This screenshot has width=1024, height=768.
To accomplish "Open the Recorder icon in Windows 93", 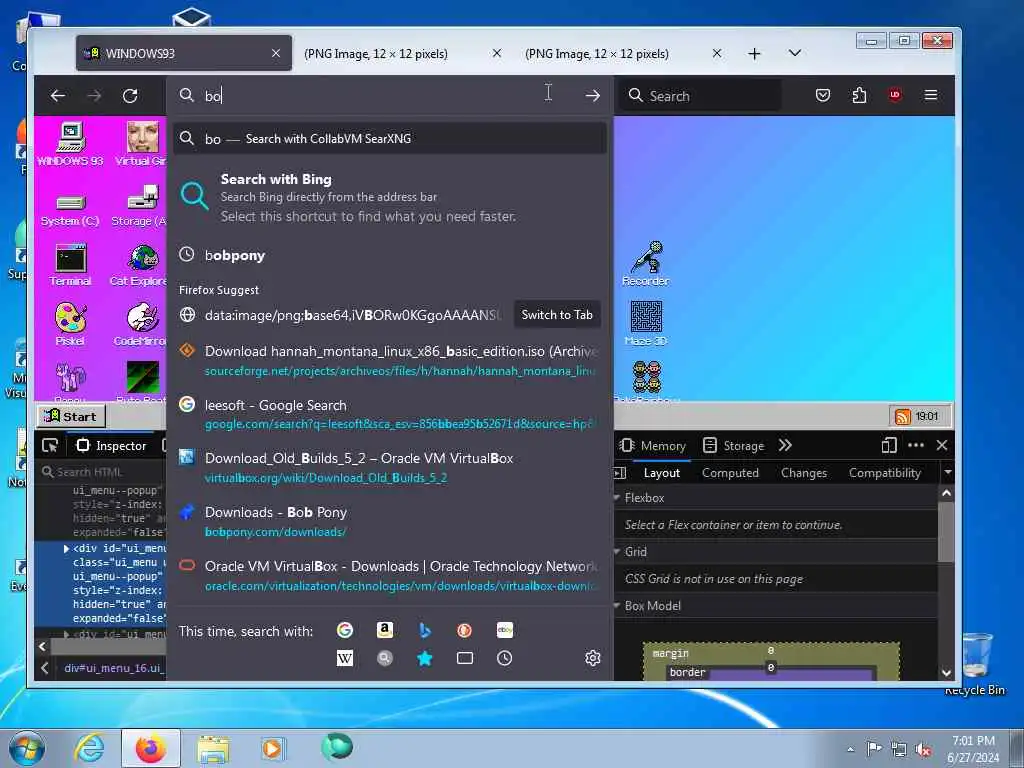I will point(646,264).
